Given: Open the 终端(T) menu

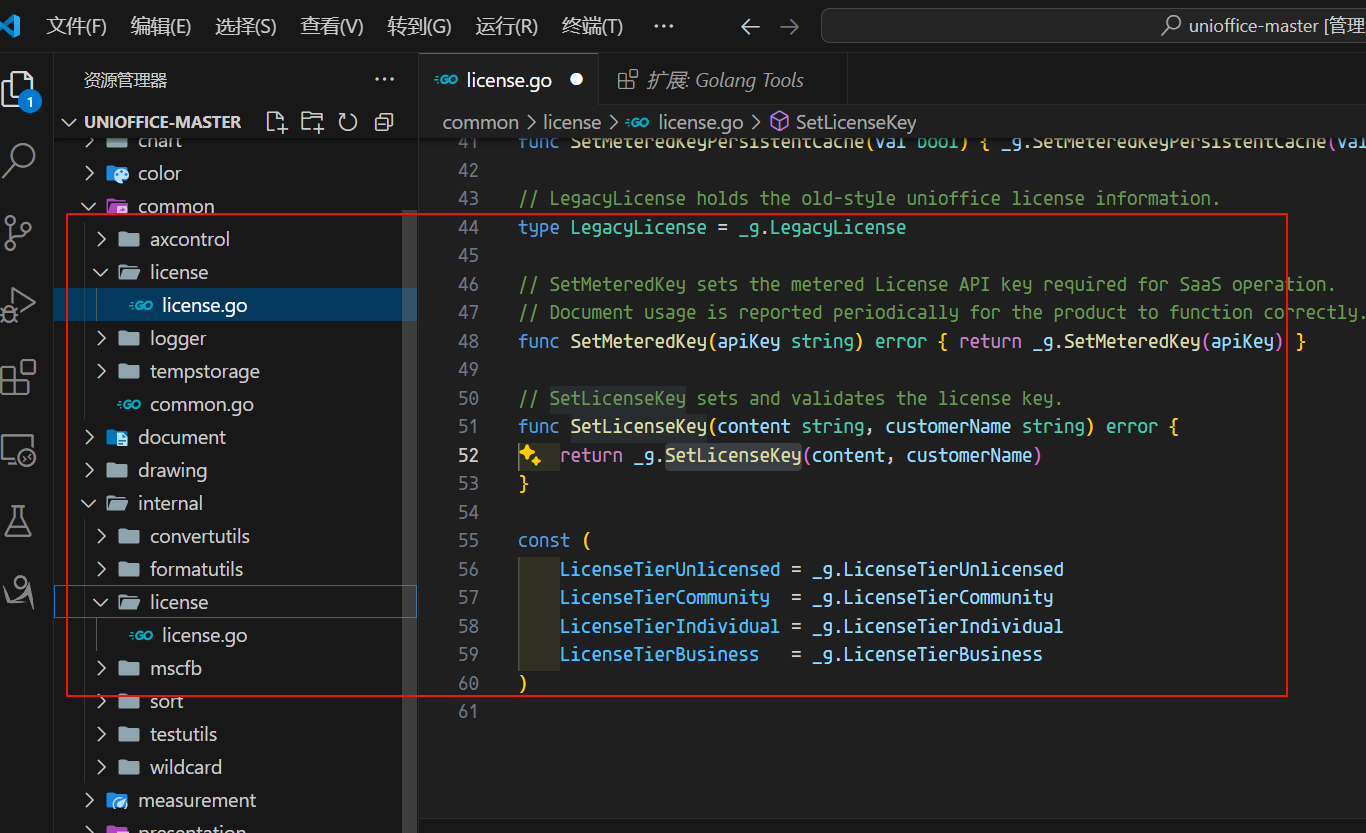Looking at the screenshot, I should [592, 26].
